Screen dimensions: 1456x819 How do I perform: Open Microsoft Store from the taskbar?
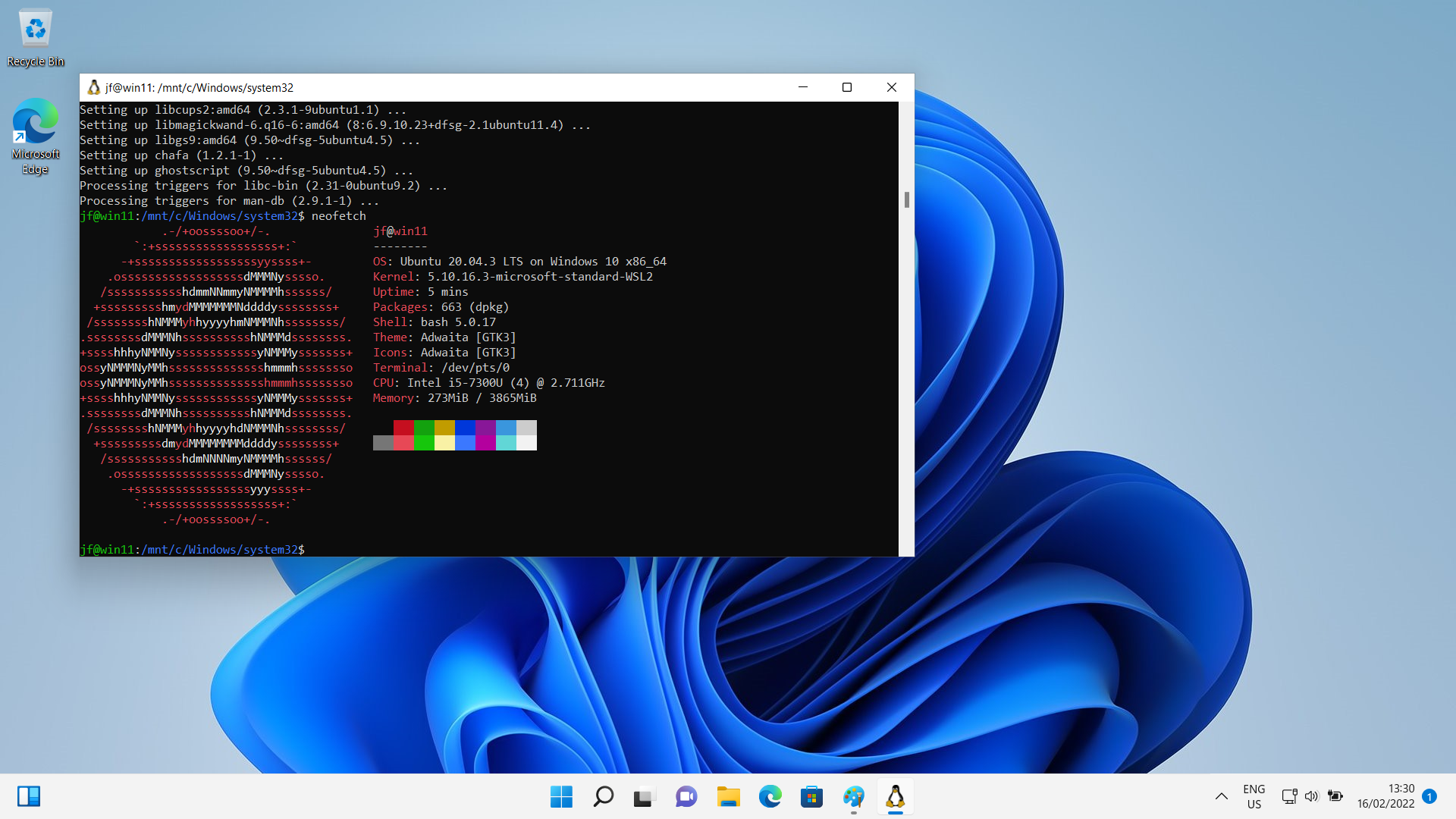(x=811, y=796)
